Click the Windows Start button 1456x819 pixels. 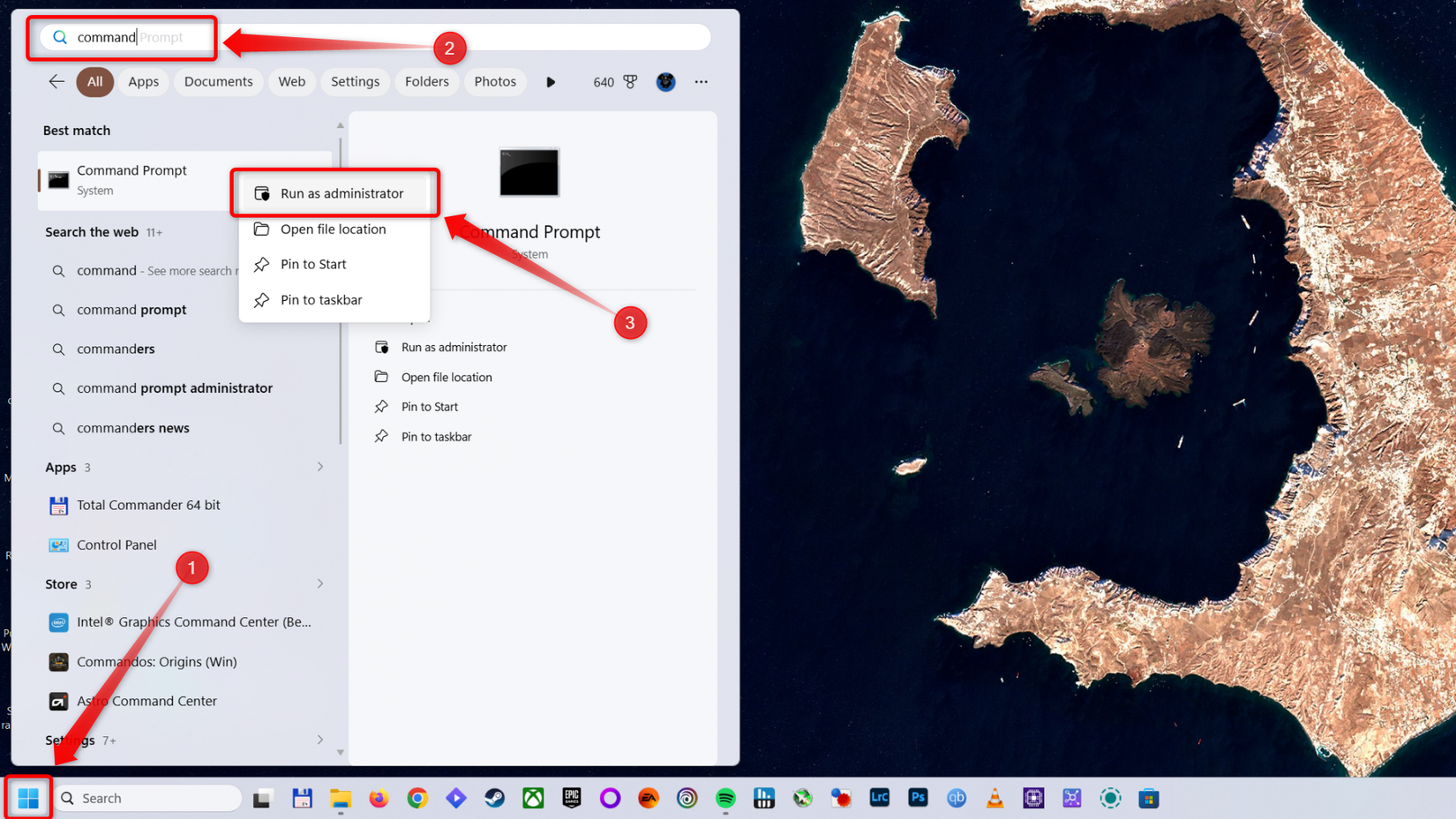click(28, 798)
